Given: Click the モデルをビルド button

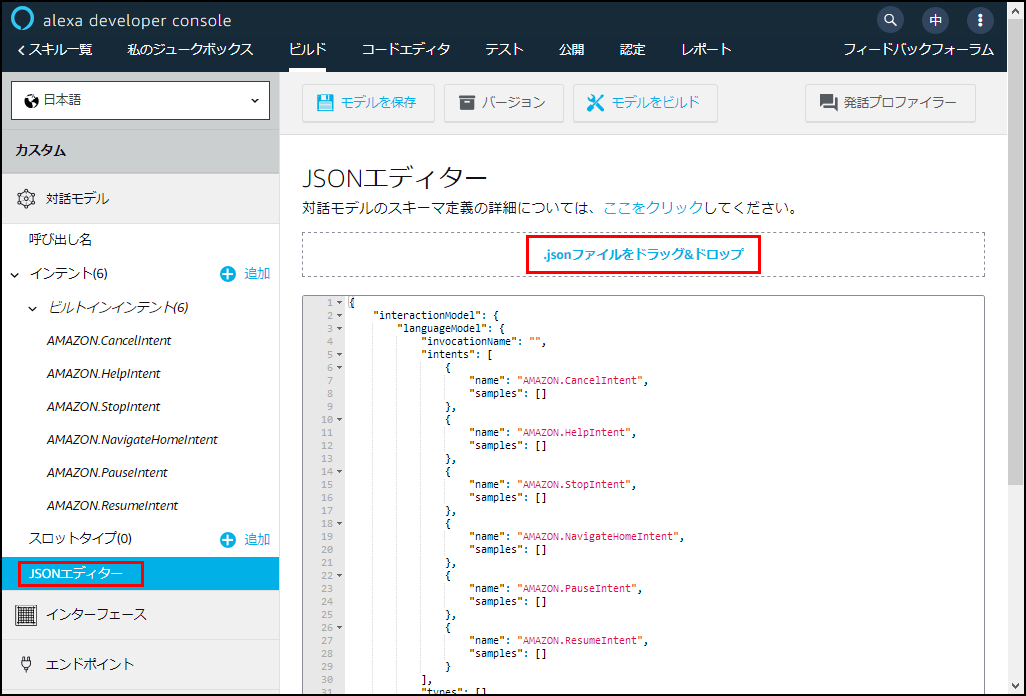Looking at the screenshot, I should 645,103.
